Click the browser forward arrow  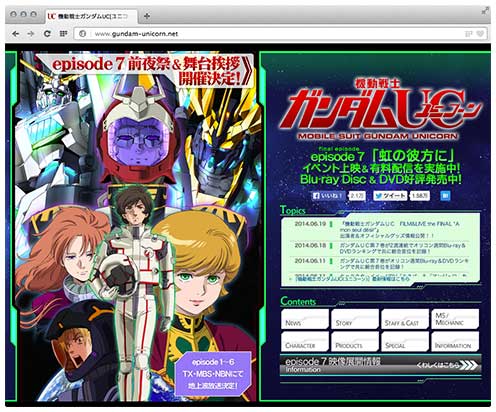tap(31, 34)
